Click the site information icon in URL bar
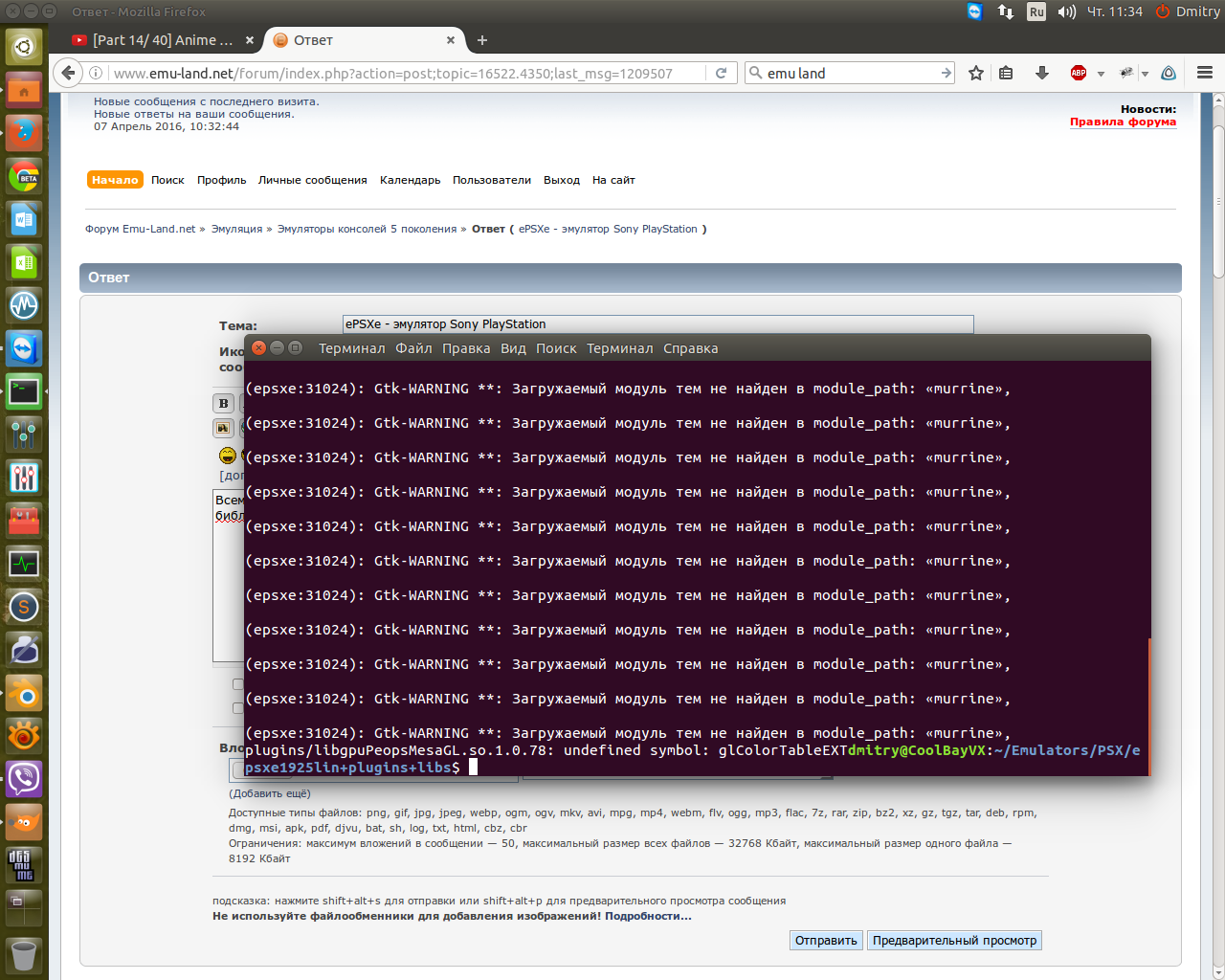Viewport: 1225px width, 980px height. tap(96, 73)
